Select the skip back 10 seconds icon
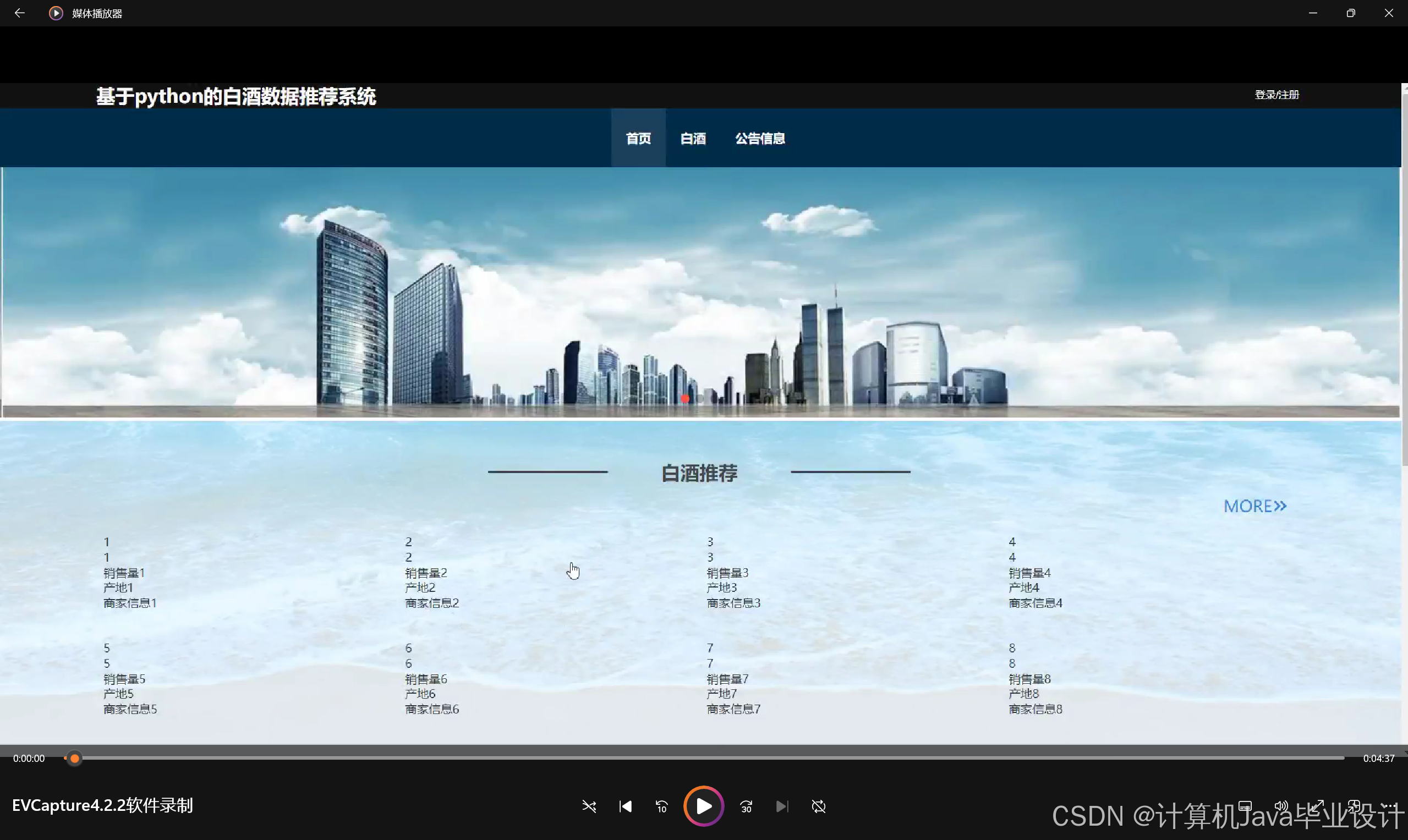The image size is (1408, 840). [661, 806]
